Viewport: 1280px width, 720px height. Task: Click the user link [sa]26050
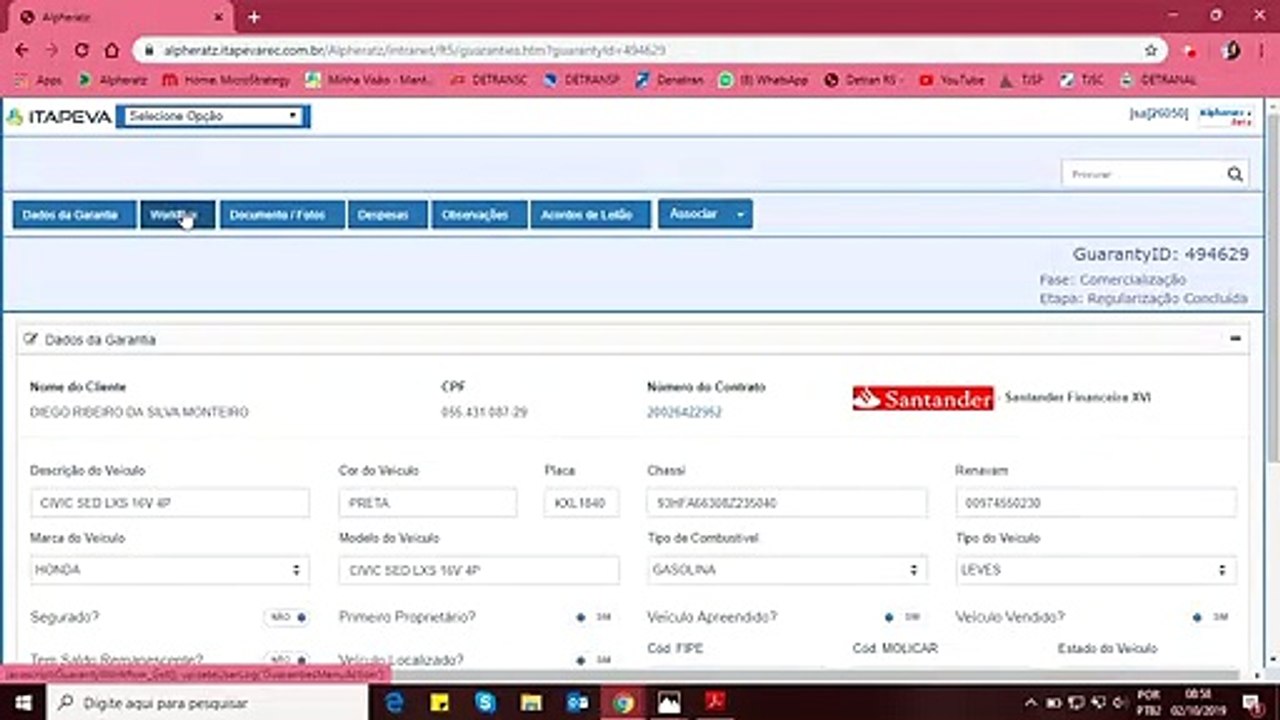[1159, 114]
